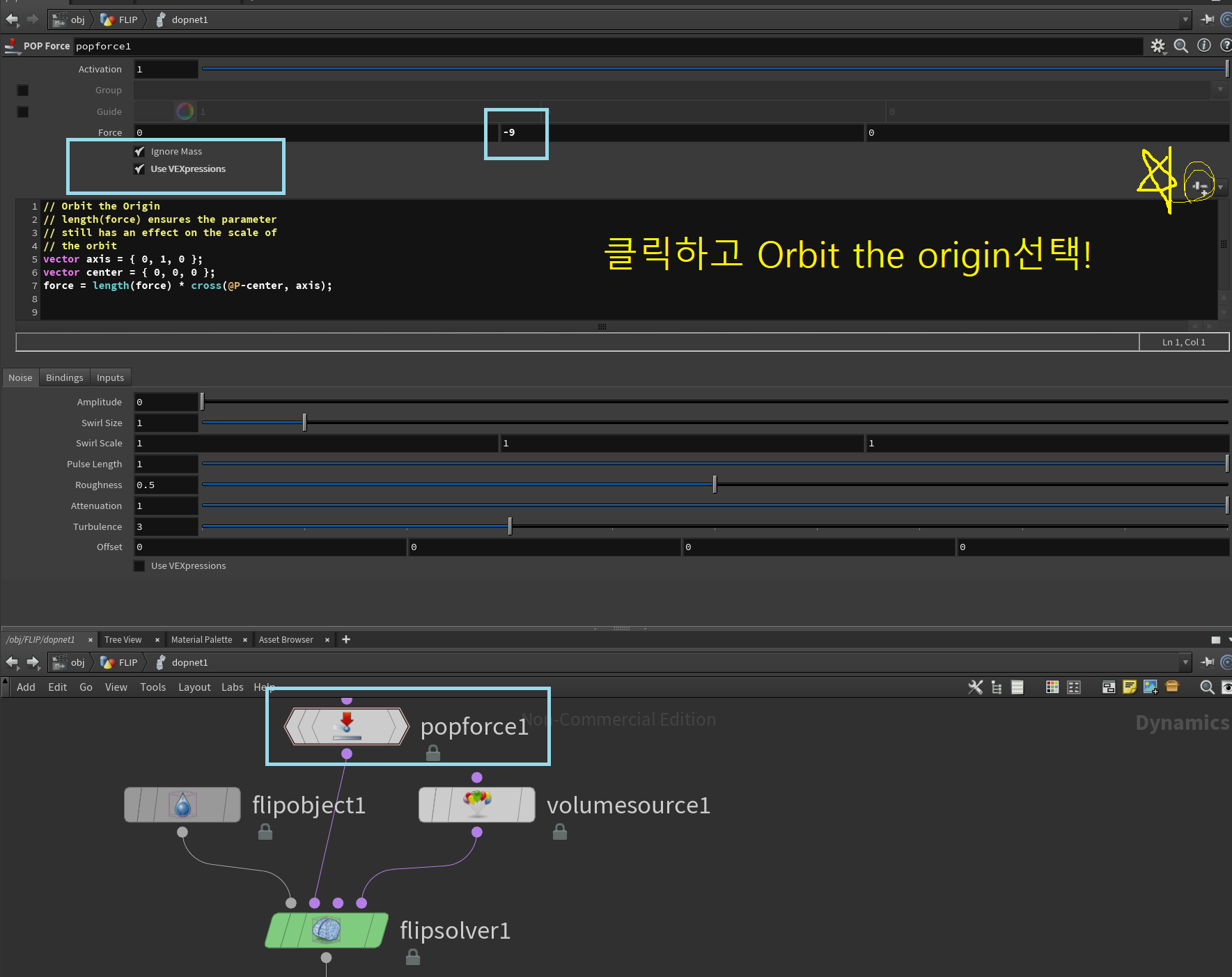Open obj path segment in network editor
Viewport: 1232px width, 977px height.
(x=69, y=662)
